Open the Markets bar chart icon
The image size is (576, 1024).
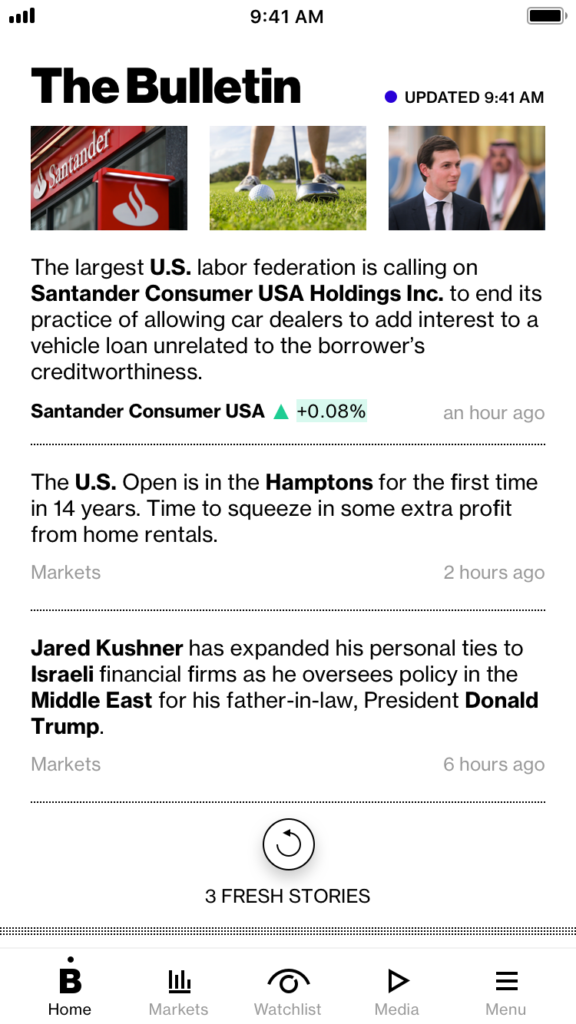click(x=179, y=980)
